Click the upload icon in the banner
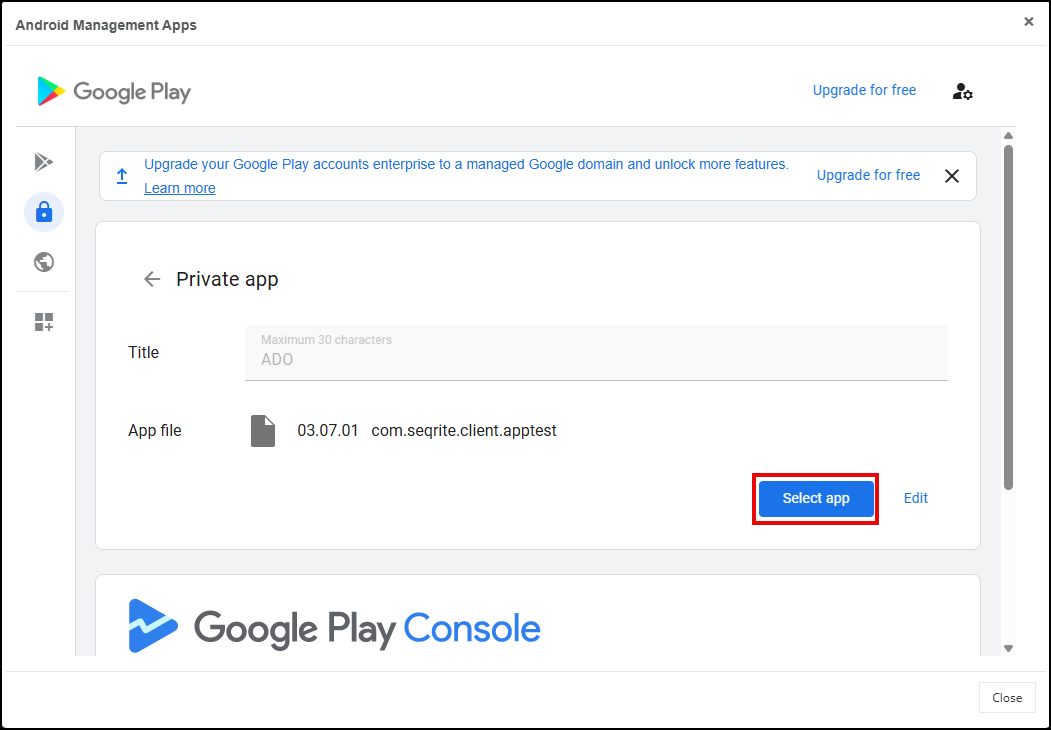 click(x=122, y=176)
